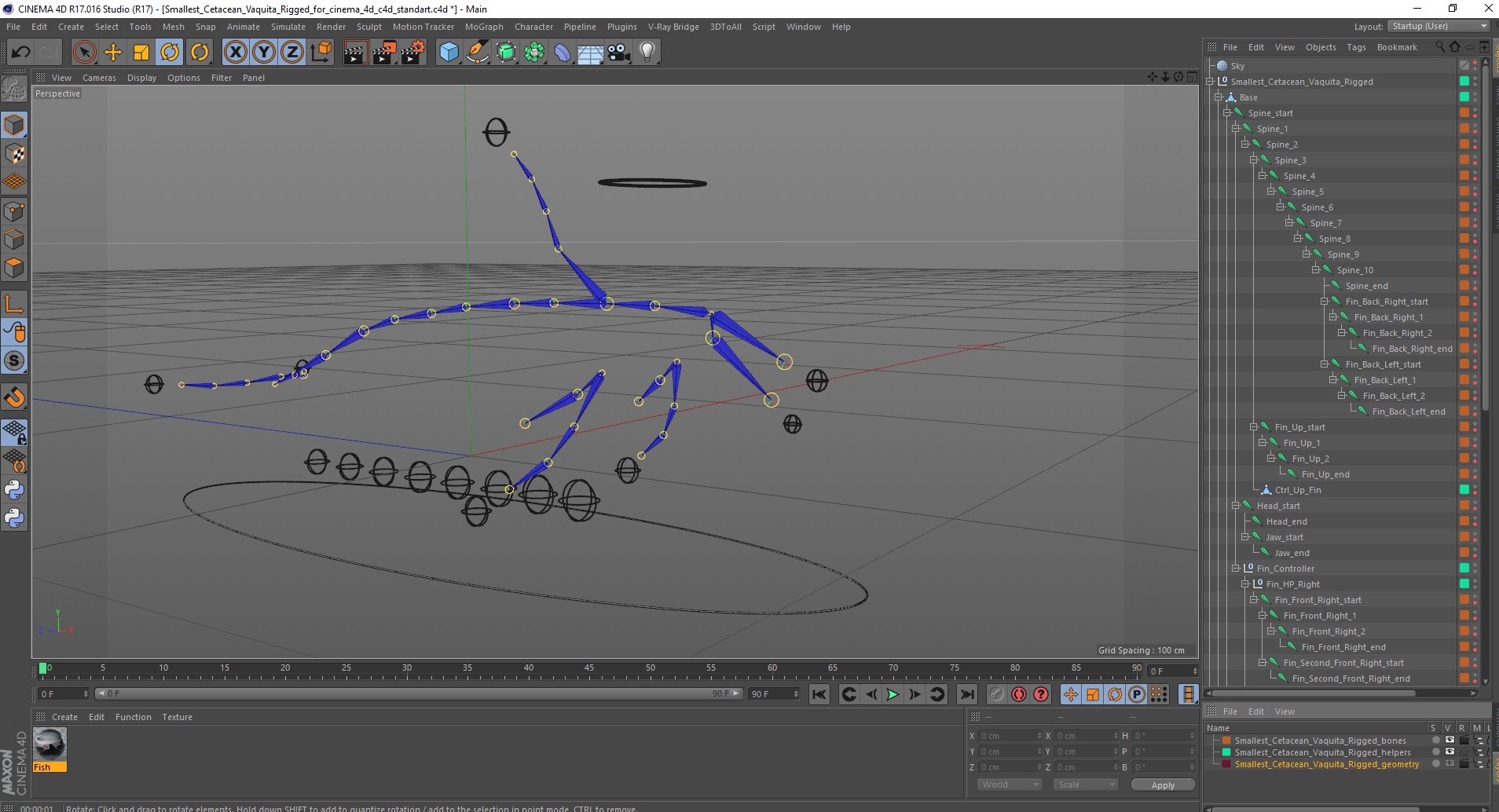Click the dark red Rigged_geometry color swatch

[1226, 764]
